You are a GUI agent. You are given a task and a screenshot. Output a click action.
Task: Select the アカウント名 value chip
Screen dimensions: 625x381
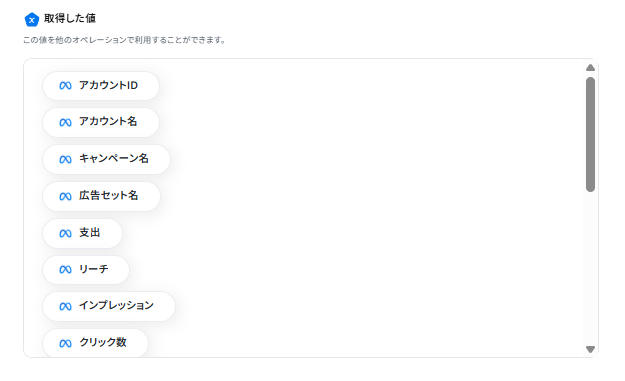tap(101, 122)
